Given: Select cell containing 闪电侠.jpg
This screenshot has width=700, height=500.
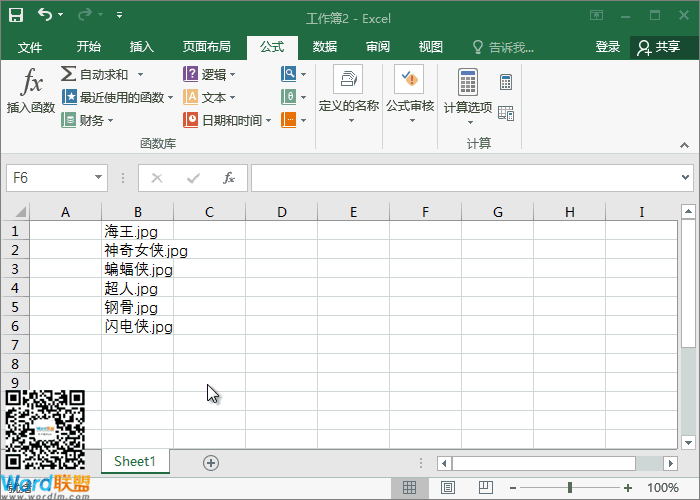Looking at the screenshot, I should [138, 326].
